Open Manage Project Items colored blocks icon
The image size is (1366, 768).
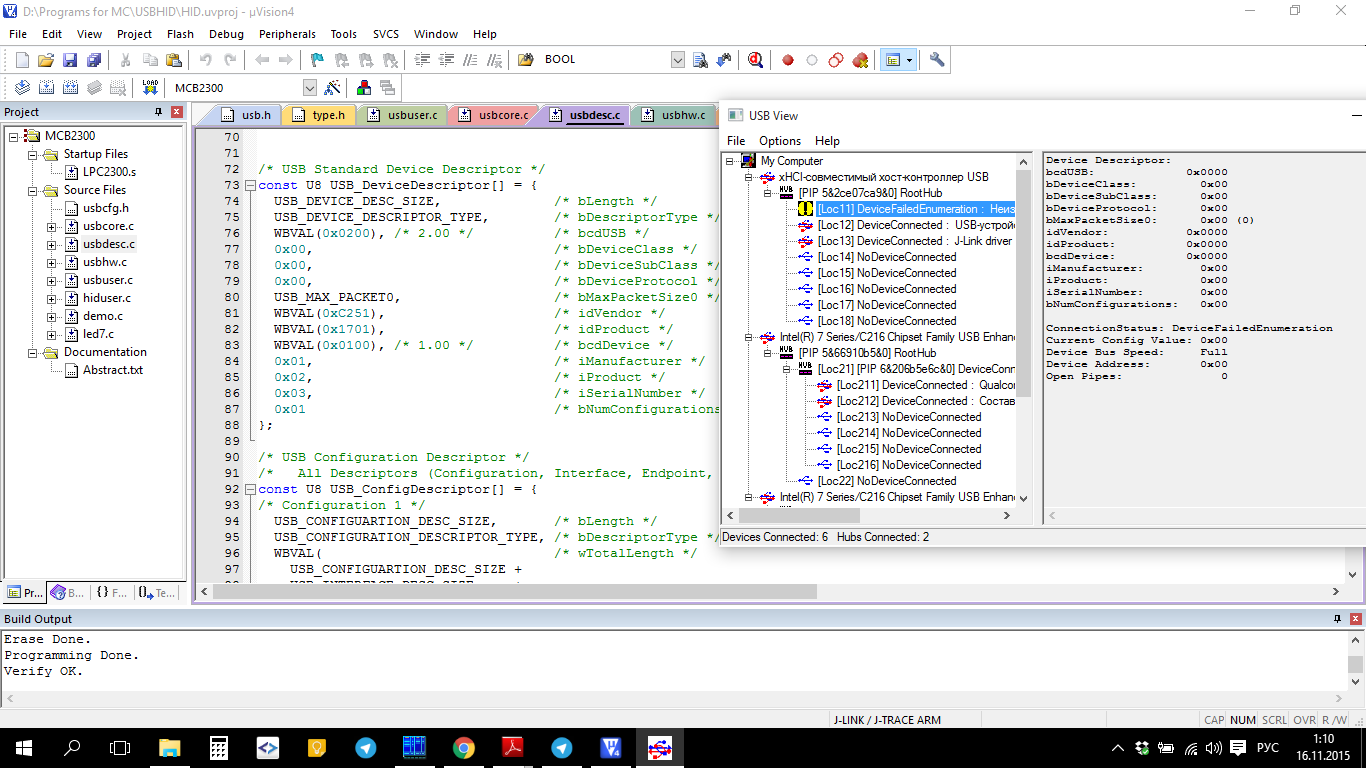click(x=364, y=88)
